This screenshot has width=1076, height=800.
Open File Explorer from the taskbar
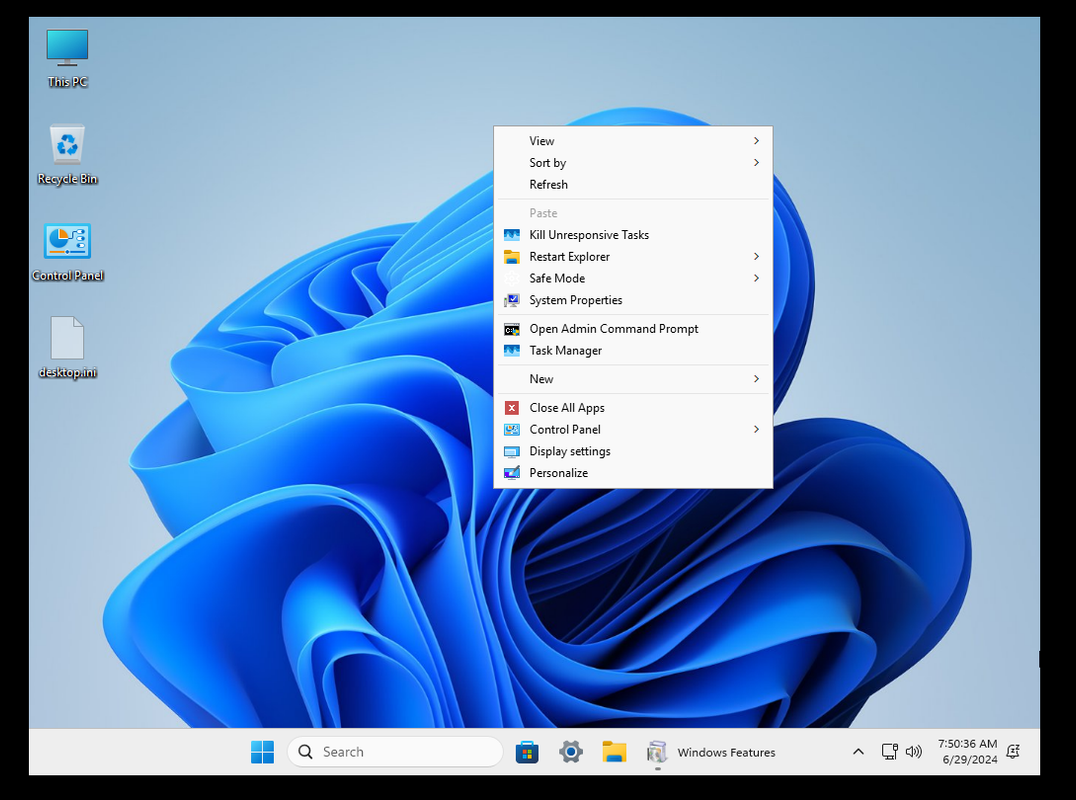pyautogui.click(x=614, y=752)
